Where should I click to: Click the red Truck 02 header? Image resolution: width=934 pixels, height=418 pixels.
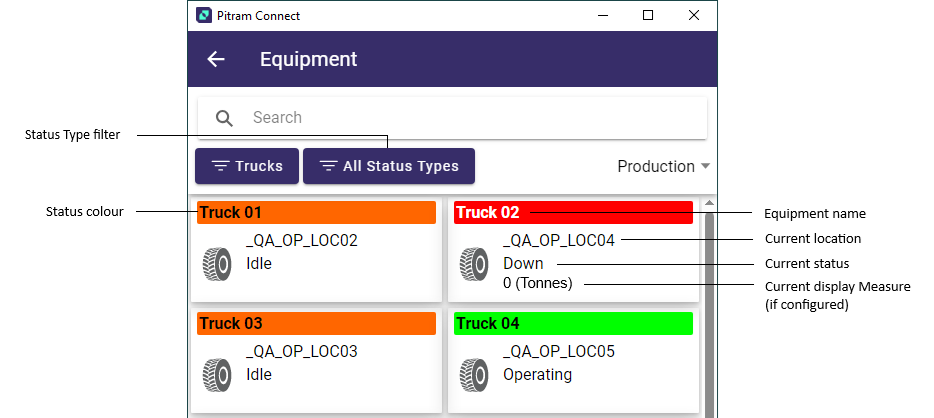tap(573, 213)
